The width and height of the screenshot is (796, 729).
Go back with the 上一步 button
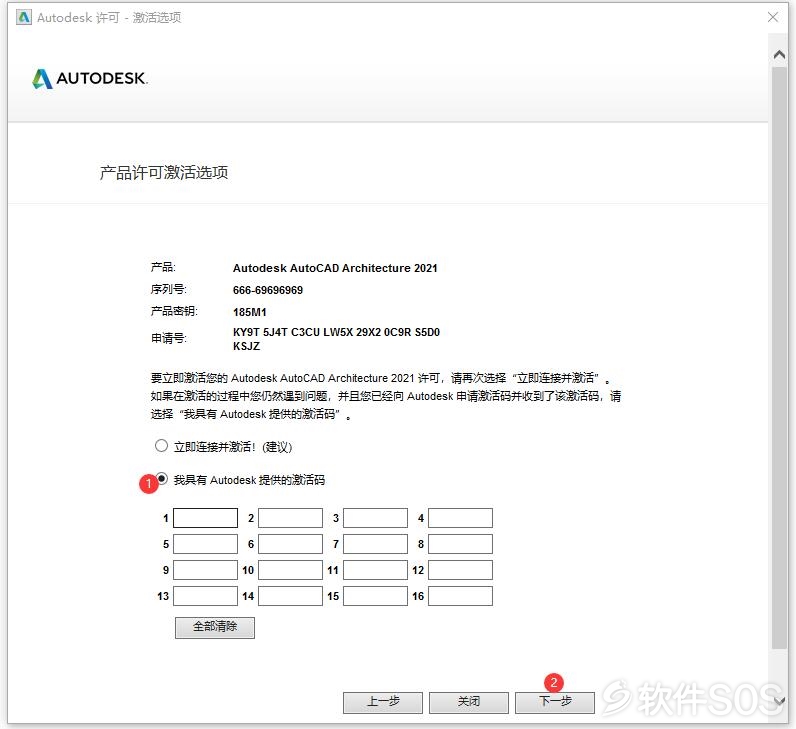pyautogui.click(x=383, y=702)
